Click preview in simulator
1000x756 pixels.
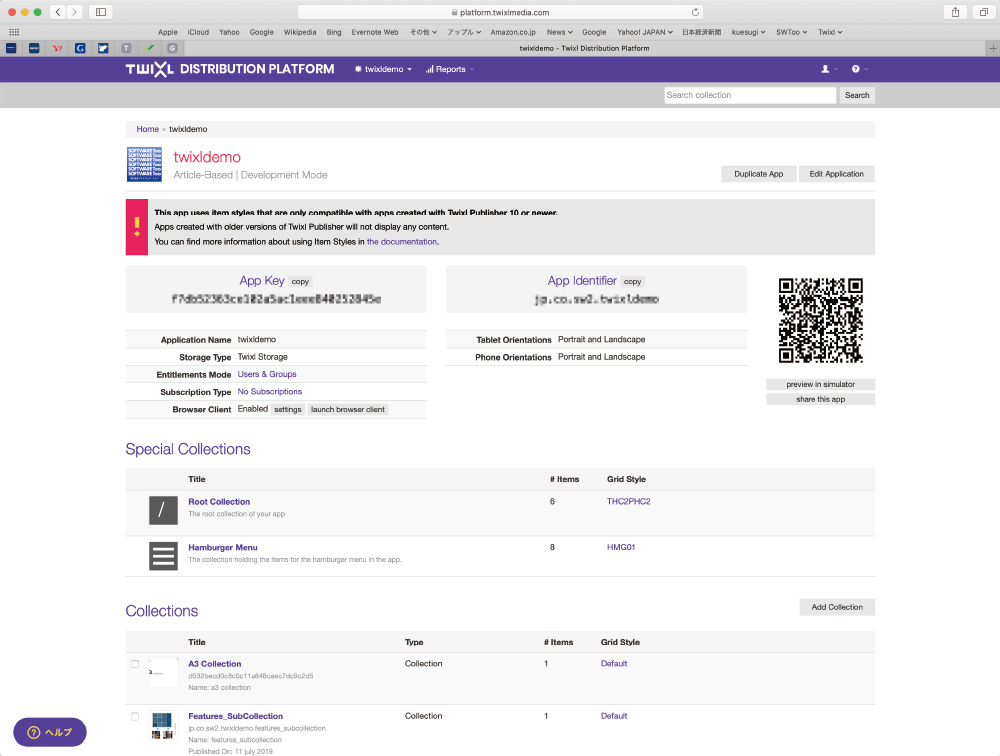(820, 384)
